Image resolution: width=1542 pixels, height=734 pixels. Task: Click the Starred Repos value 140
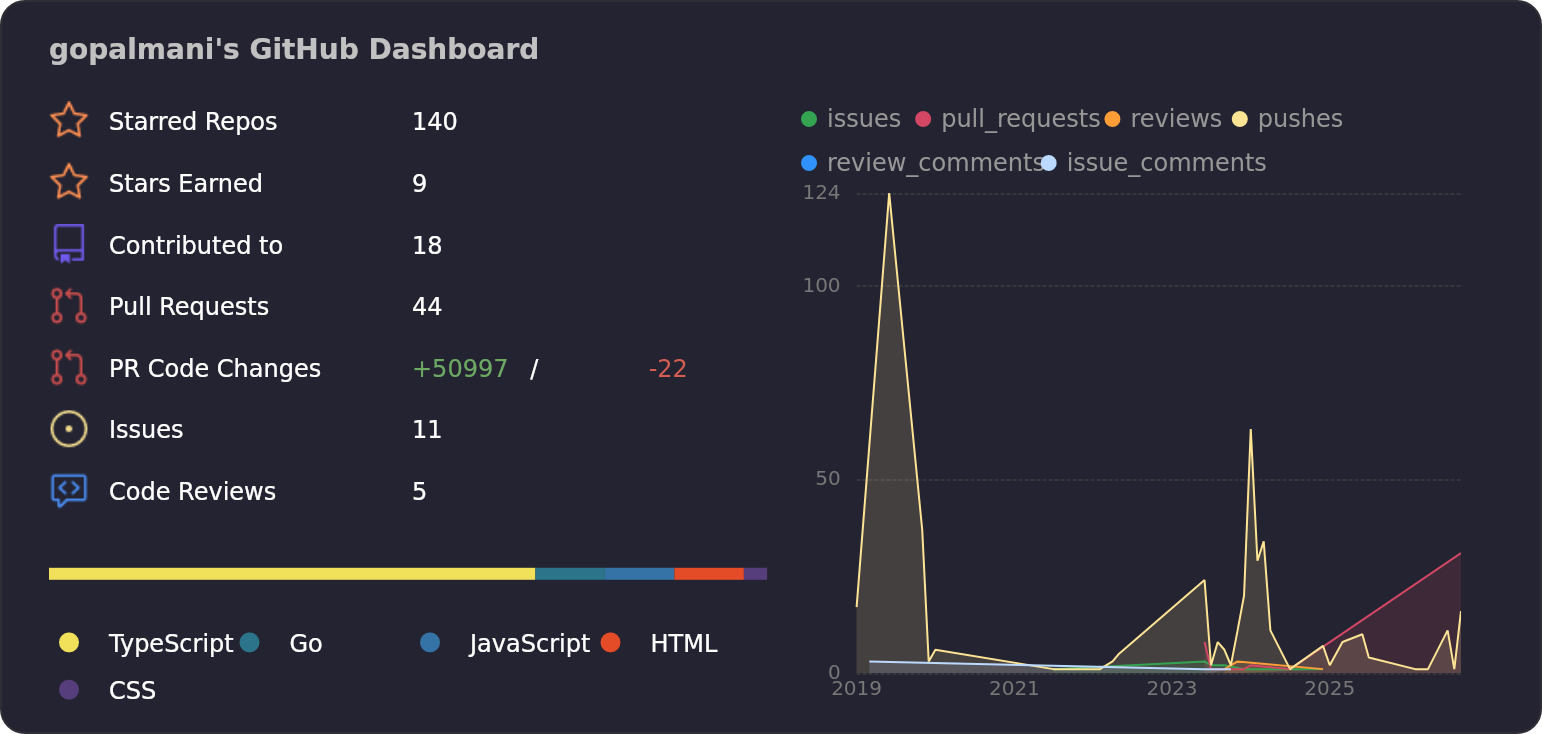(435, 122)
